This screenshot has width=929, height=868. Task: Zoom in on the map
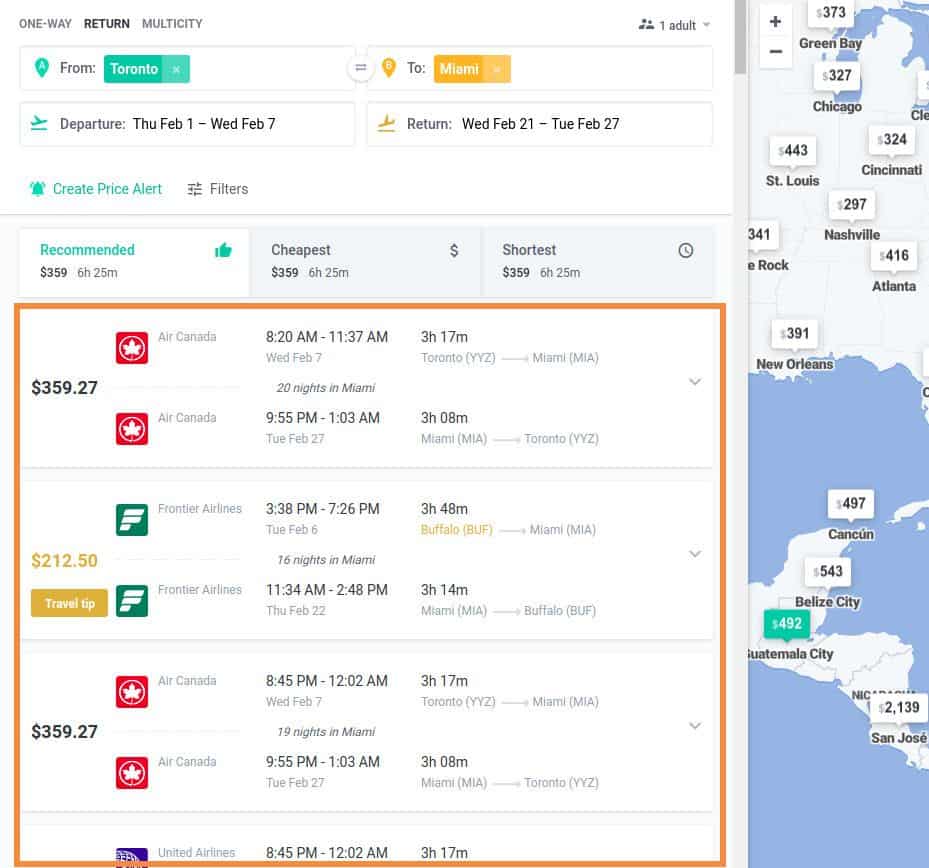[x=776, y=22]
